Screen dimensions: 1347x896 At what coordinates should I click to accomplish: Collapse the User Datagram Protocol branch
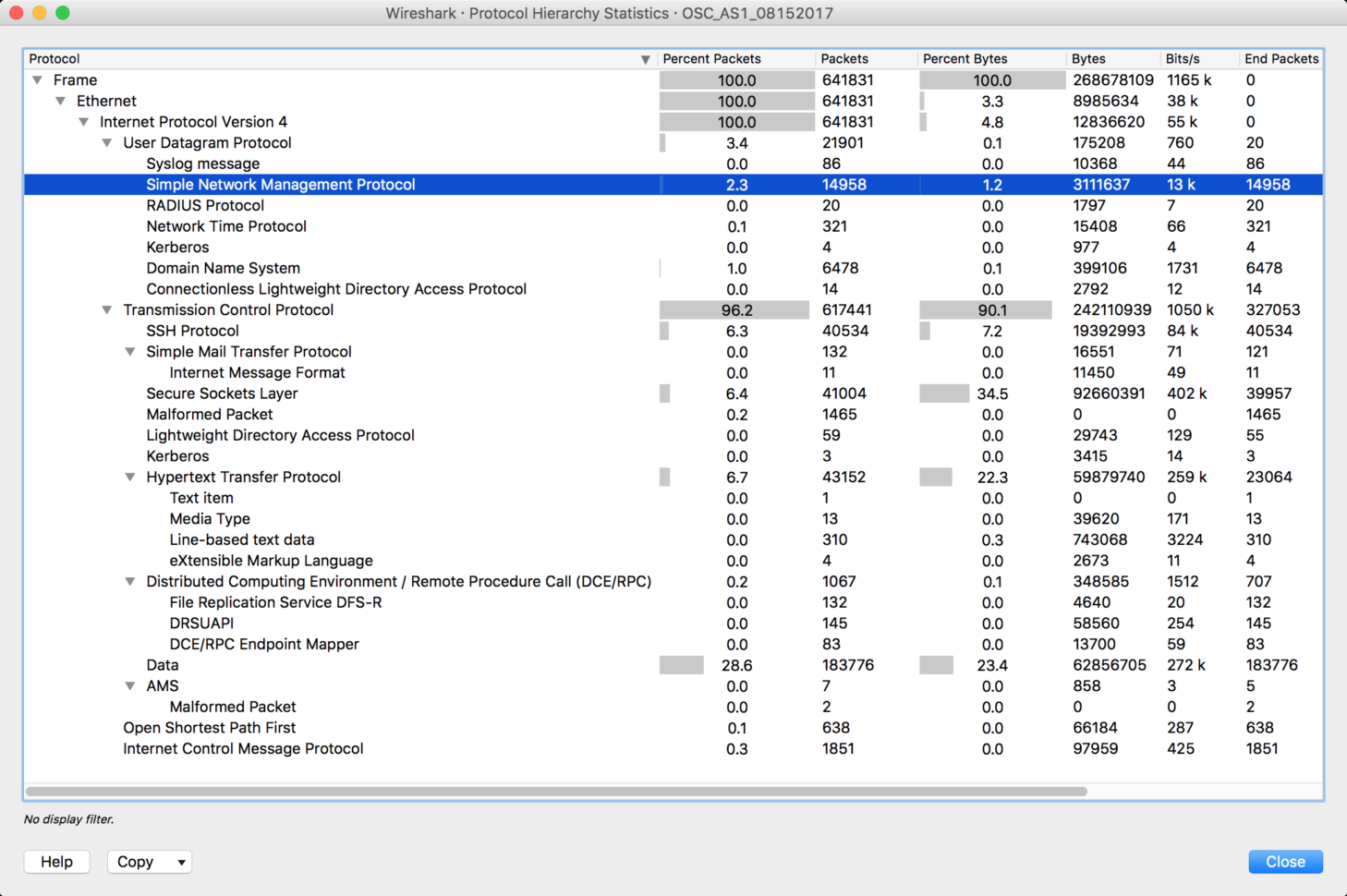[106, 143]
